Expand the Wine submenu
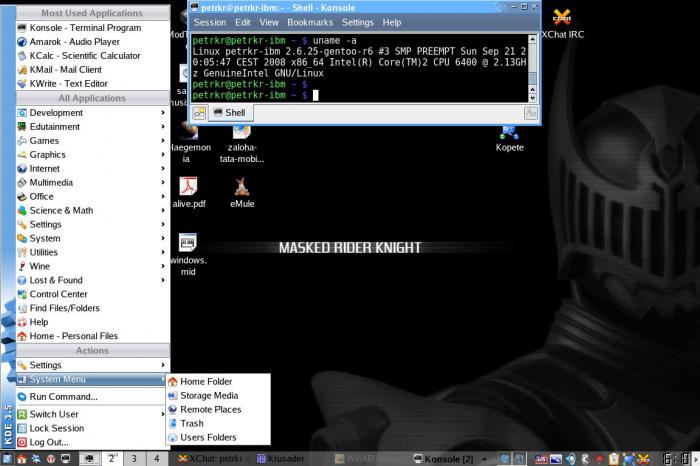This screenshot has width=700, height=466. pos(92,266)
